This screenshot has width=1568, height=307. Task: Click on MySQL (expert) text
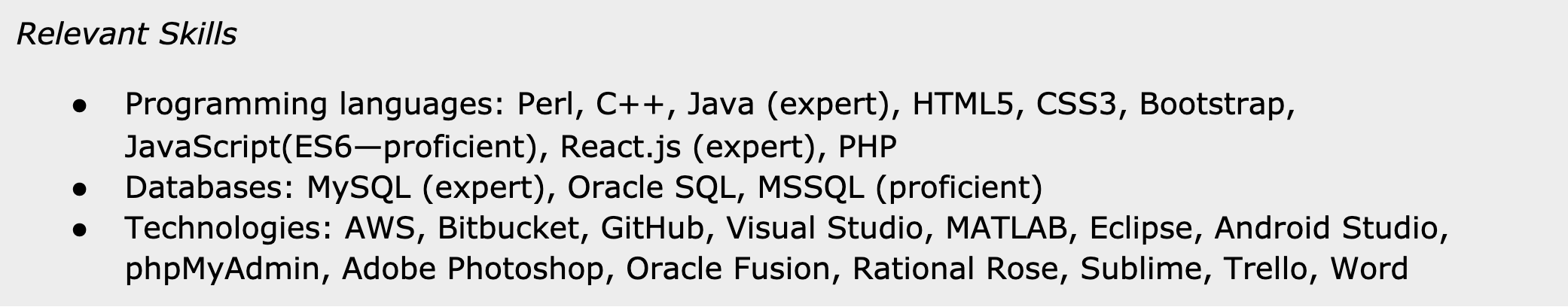pyautogui.click(x=426, y=187)
